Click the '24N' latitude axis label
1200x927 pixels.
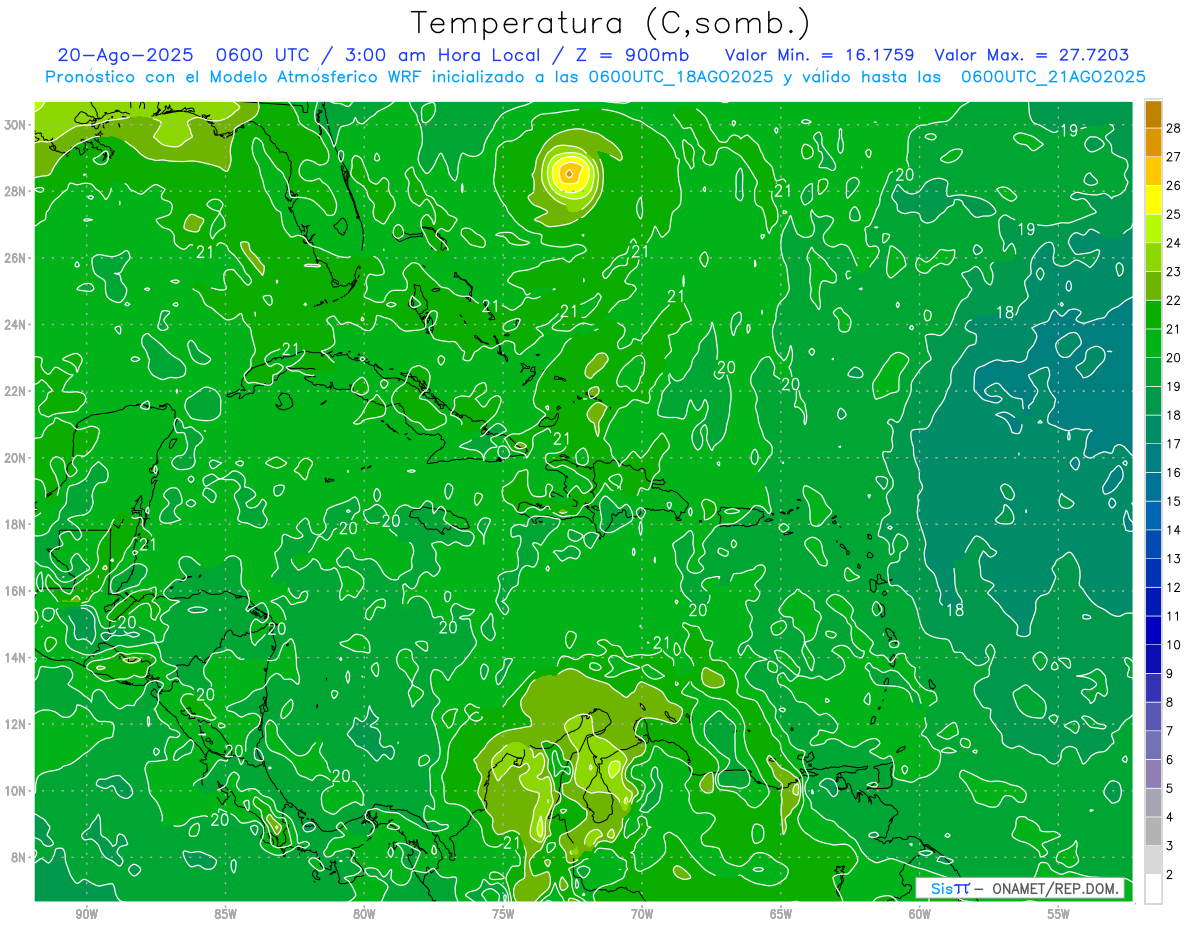tap(15, 324)
